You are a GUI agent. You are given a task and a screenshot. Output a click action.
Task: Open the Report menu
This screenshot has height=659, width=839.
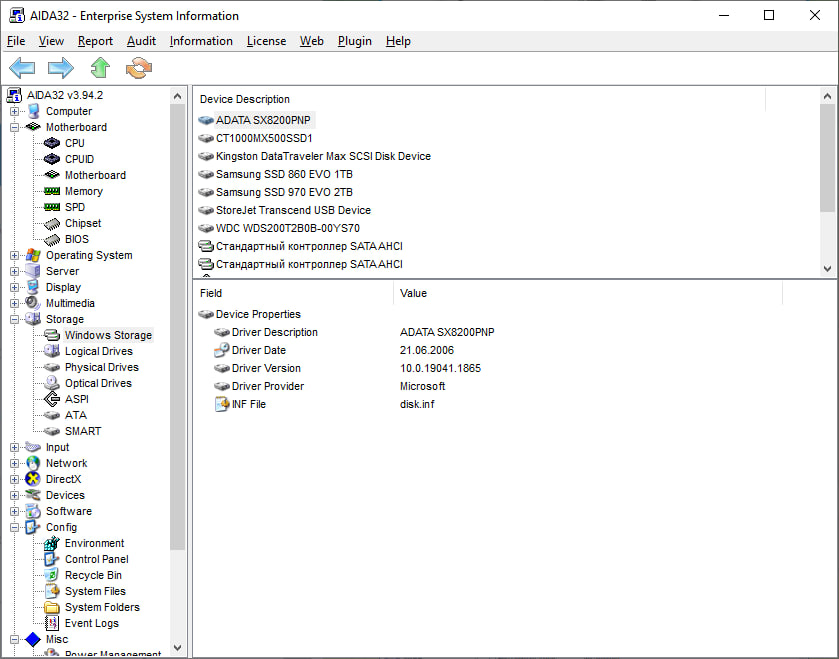(x=95, y=41)
